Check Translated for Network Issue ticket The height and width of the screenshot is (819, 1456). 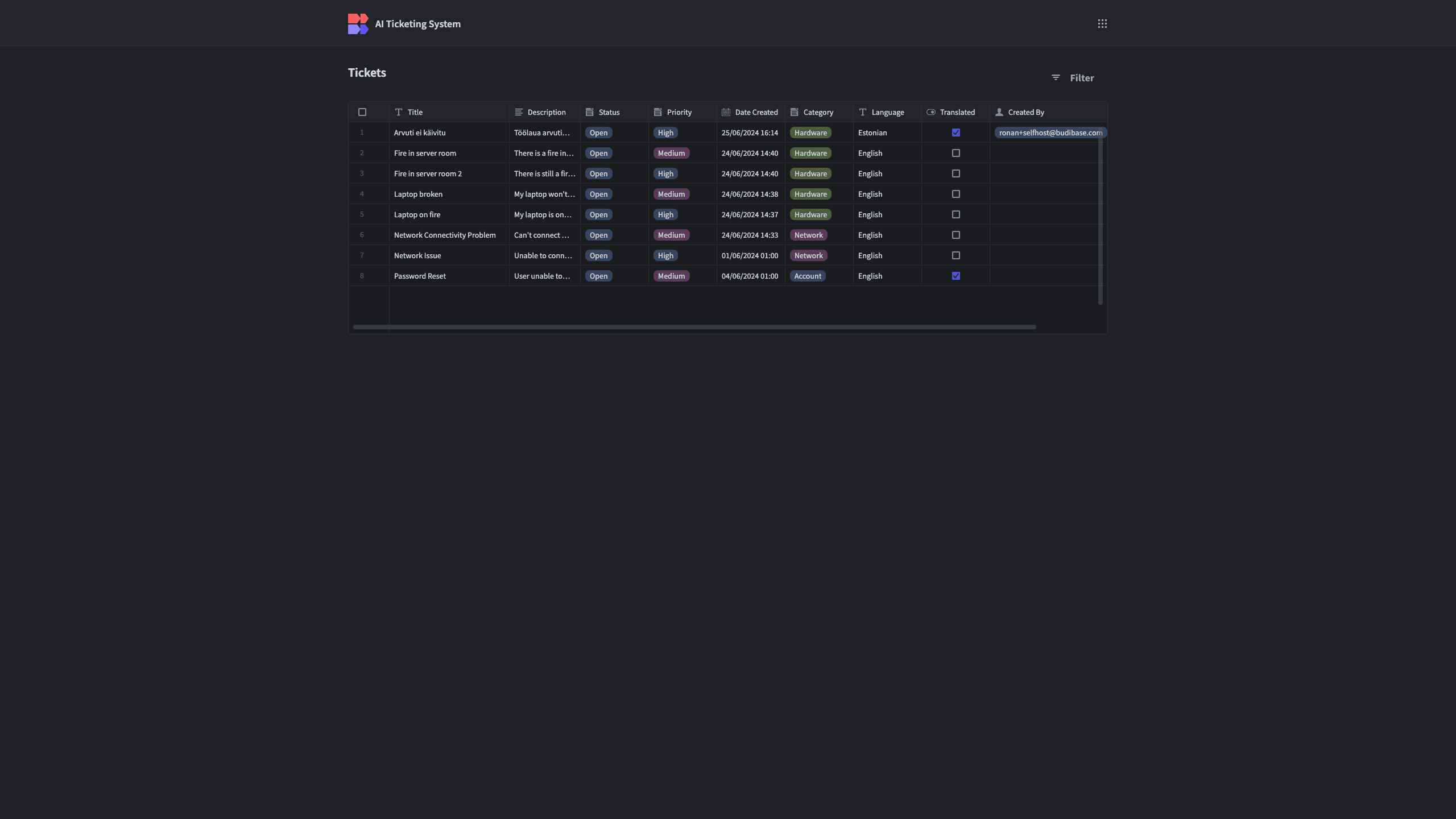pos(956,255)
